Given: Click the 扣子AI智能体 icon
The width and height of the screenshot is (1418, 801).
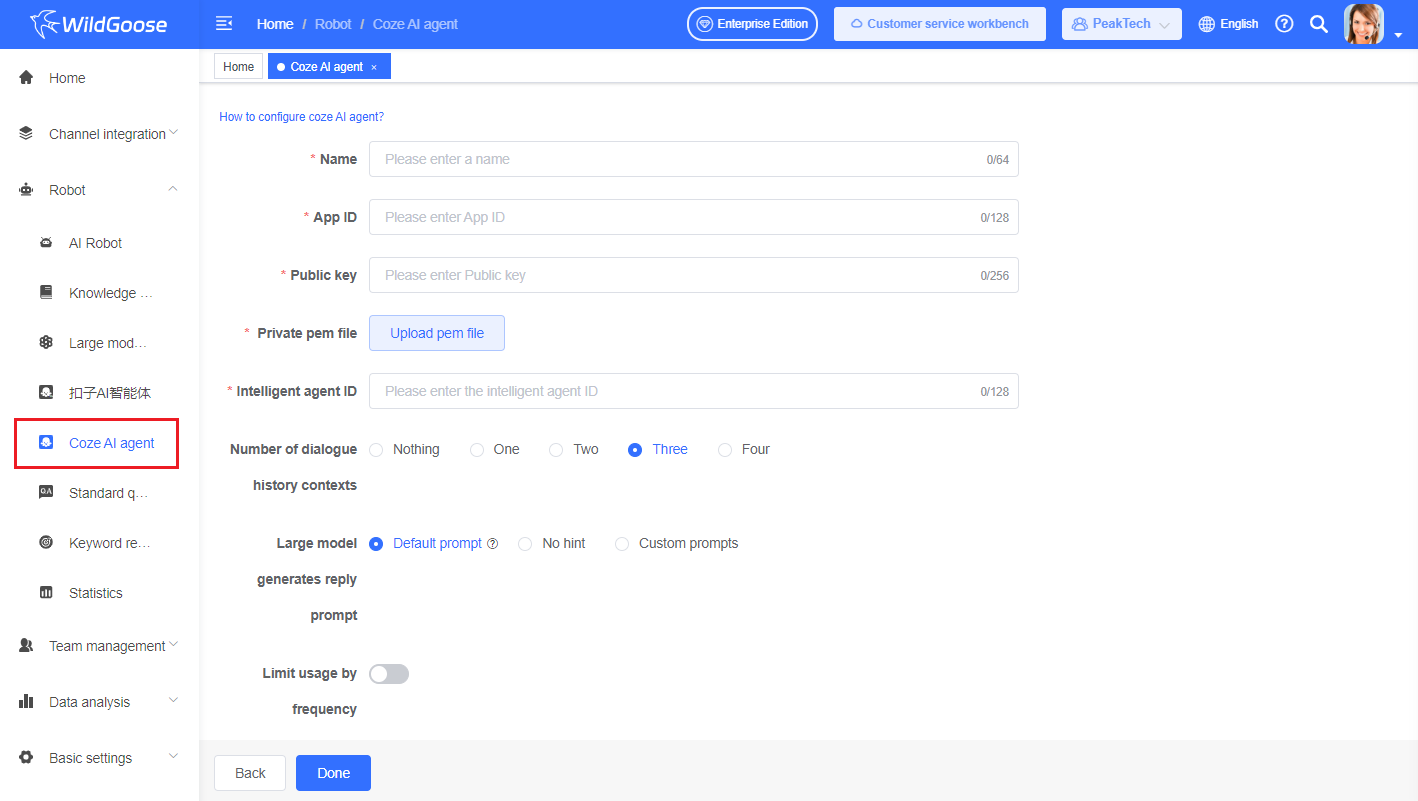Looking at the screenshot, I should pyautogui.click(x=46, y=393).
